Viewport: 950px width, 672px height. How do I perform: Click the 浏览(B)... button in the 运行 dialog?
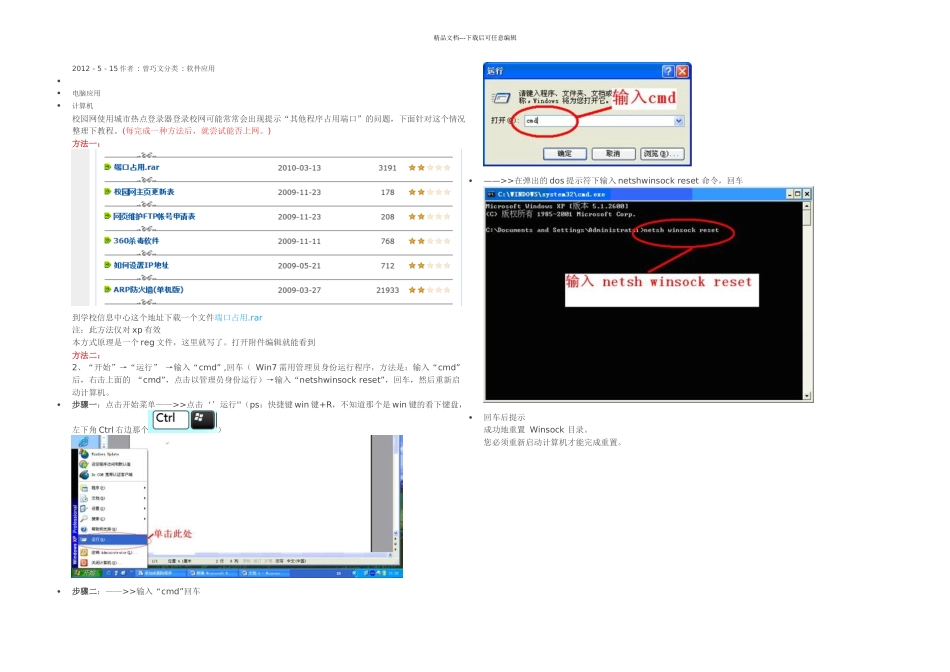662,154
